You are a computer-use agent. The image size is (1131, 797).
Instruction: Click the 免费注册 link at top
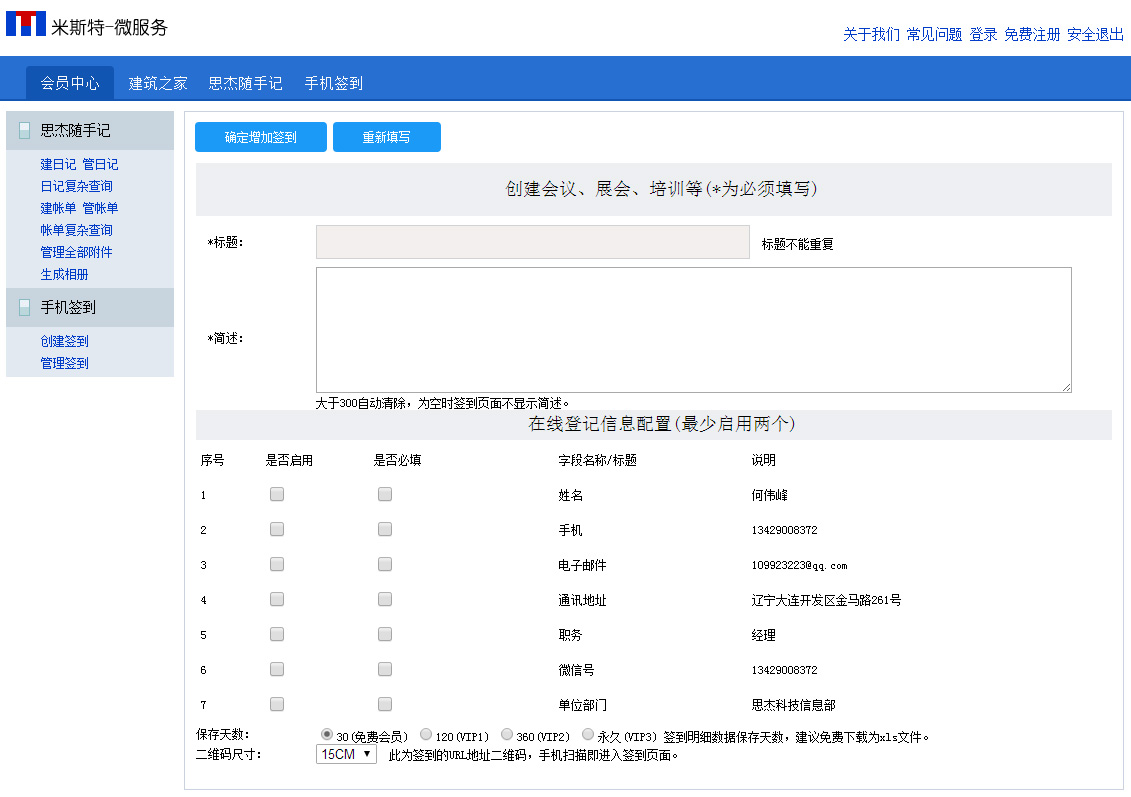[x=1032, y=33]
